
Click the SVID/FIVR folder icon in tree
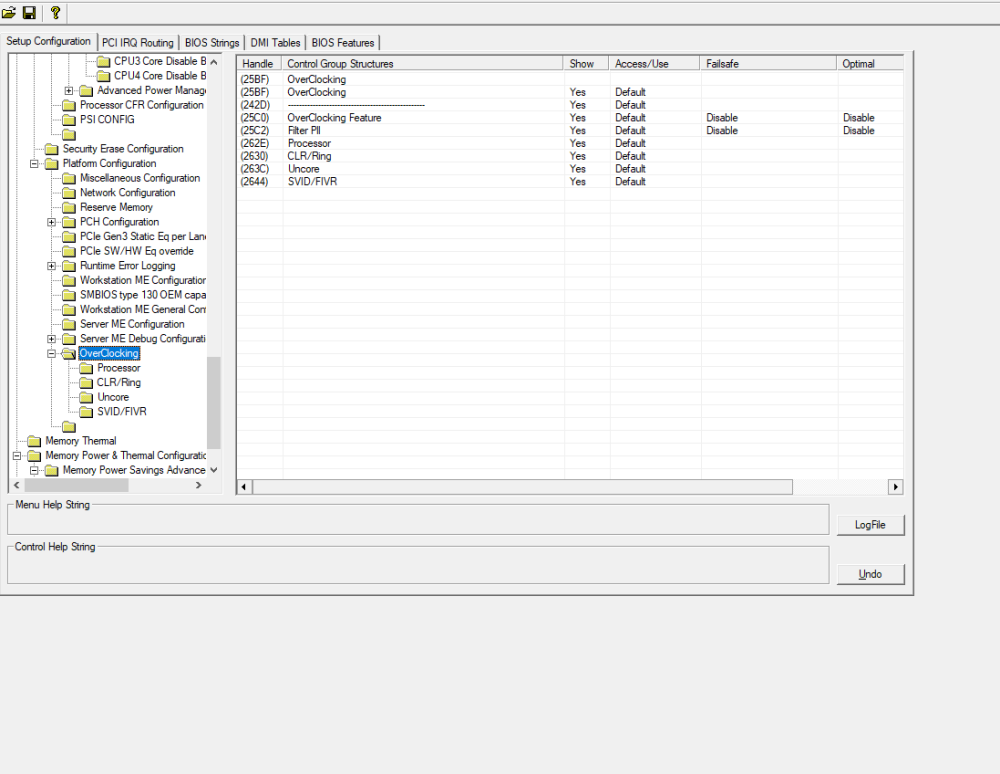[x=86, y=413]
